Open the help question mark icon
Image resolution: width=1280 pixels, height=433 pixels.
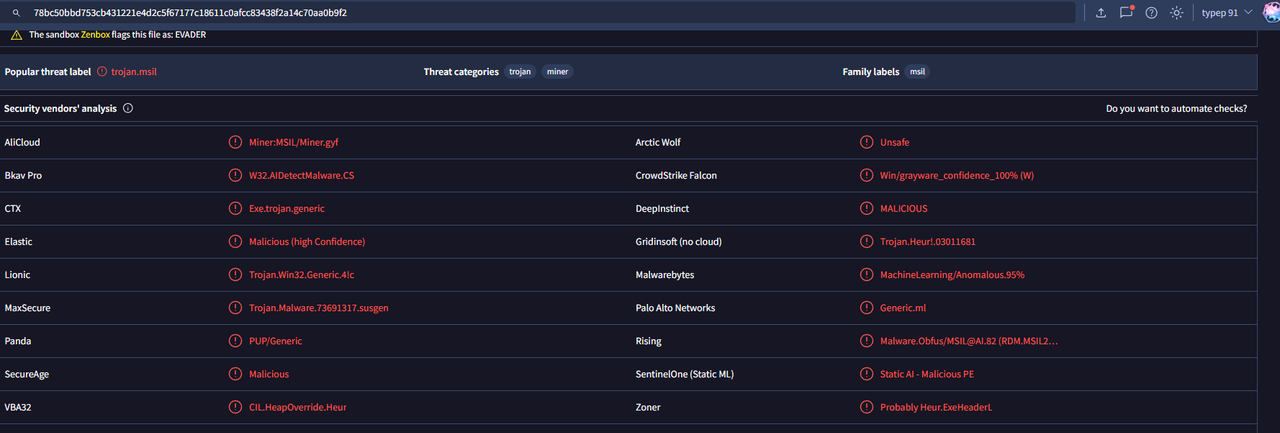(x=1152, y=13)
